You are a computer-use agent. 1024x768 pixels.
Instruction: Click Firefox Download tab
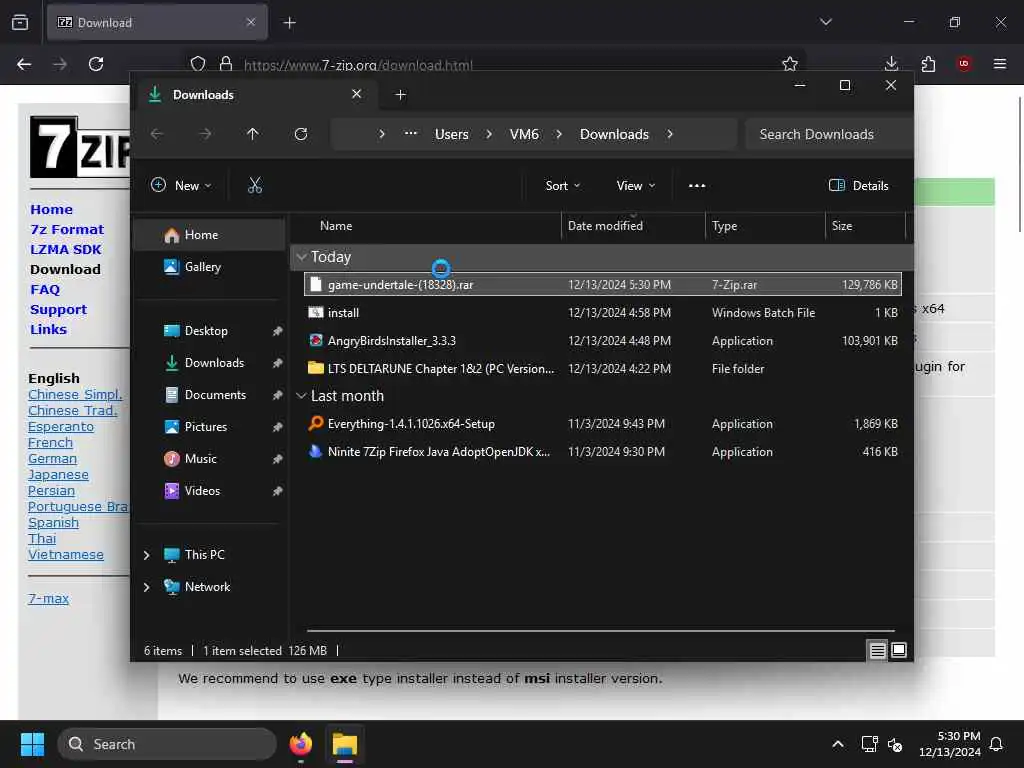pyautogui.click(x=157, y=23)
